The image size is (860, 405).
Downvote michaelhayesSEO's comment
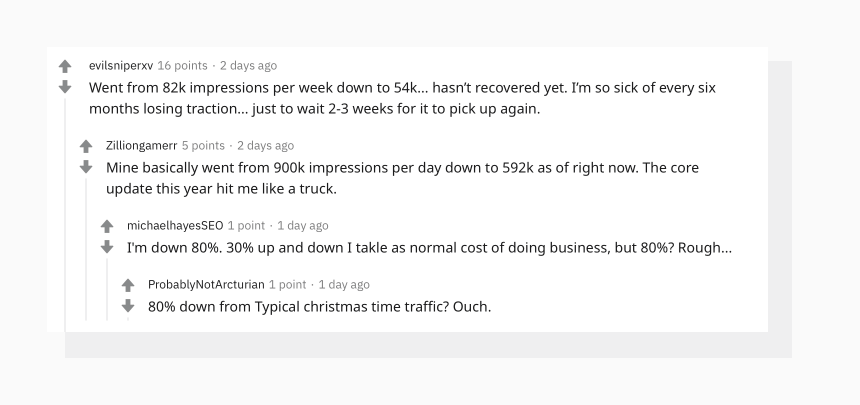[107, 247]
